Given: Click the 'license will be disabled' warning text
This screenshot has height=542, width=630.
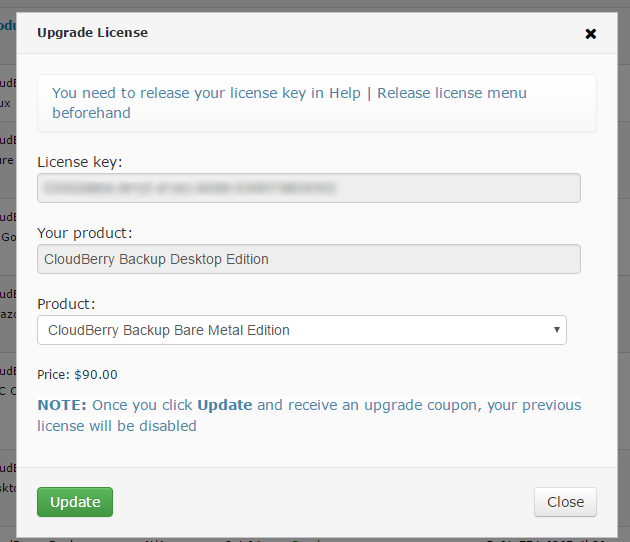Looking at the screenshot, I should click(x=117, y=426).
